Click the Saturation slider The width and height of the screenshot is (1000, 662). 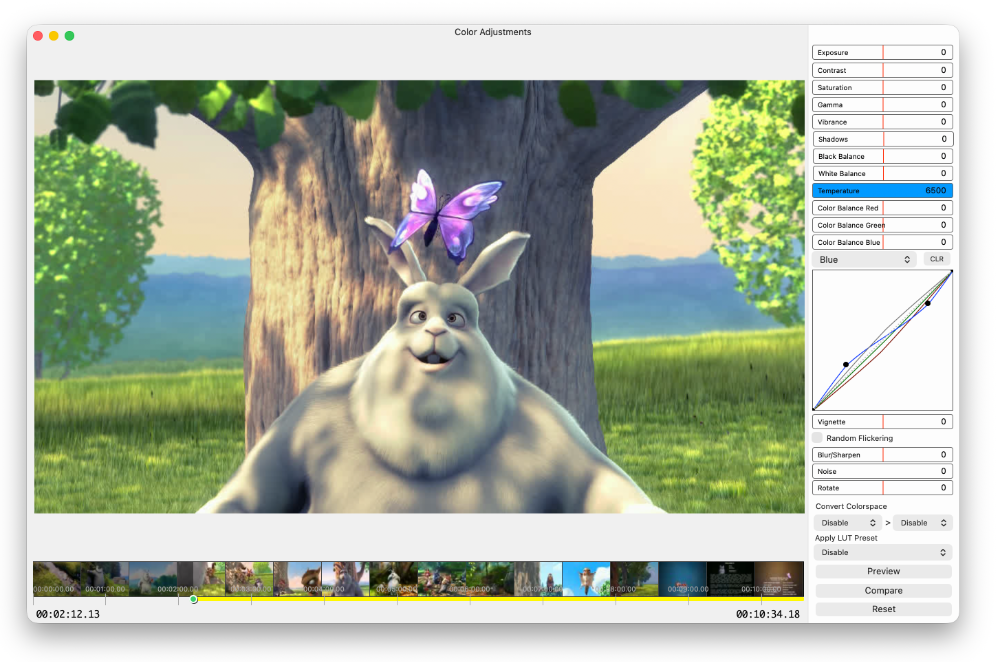click(882, 87)
